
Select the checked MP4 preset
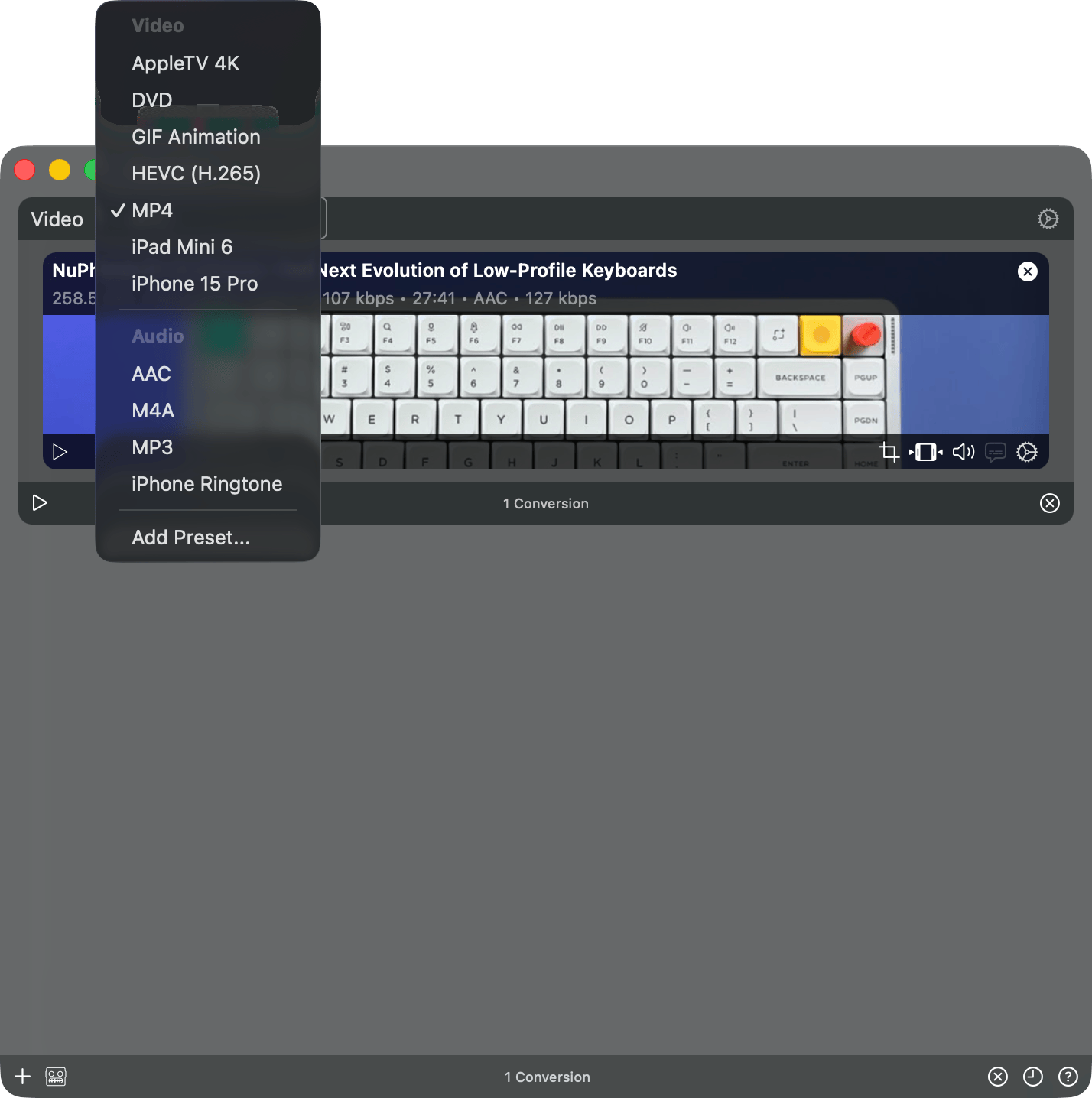[x=152, y=210]
